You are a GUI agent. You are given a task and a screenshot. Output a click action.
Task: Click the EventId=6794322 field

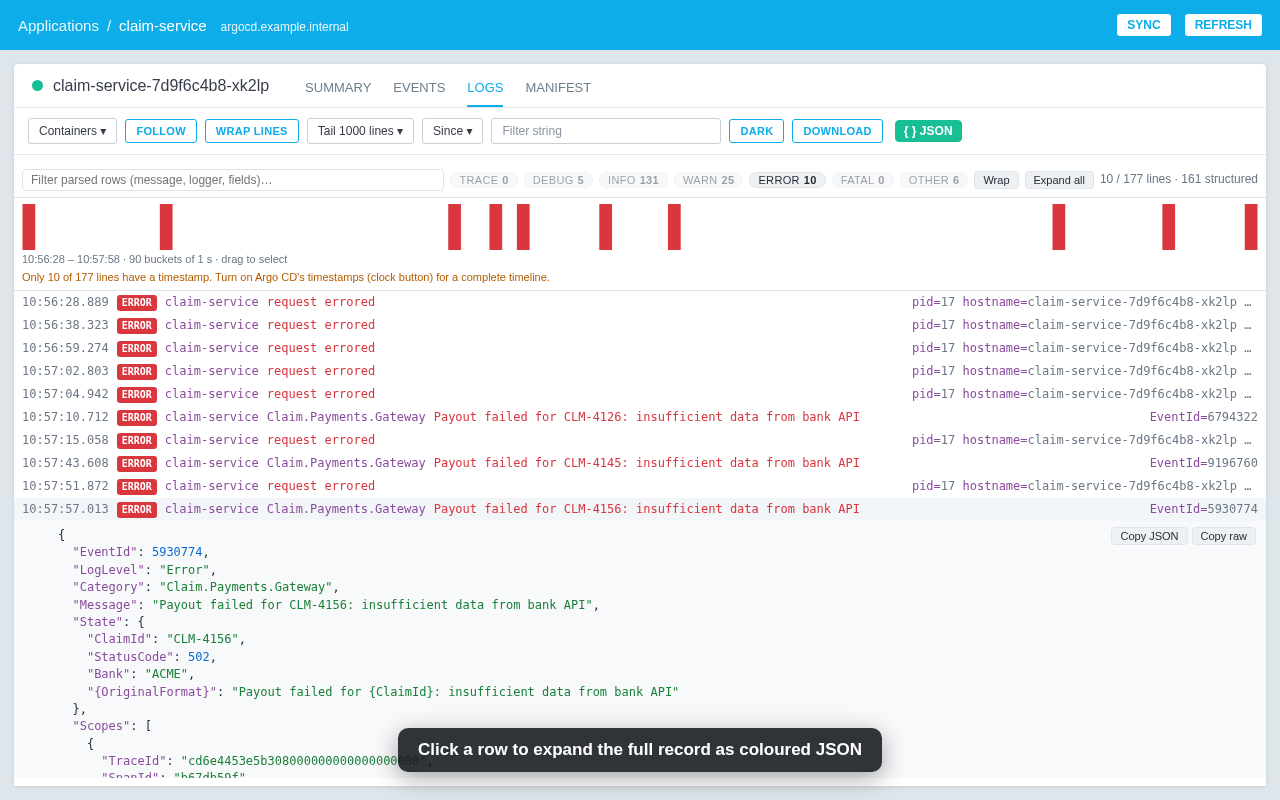pyautogui.click(x=1204, y=417)
